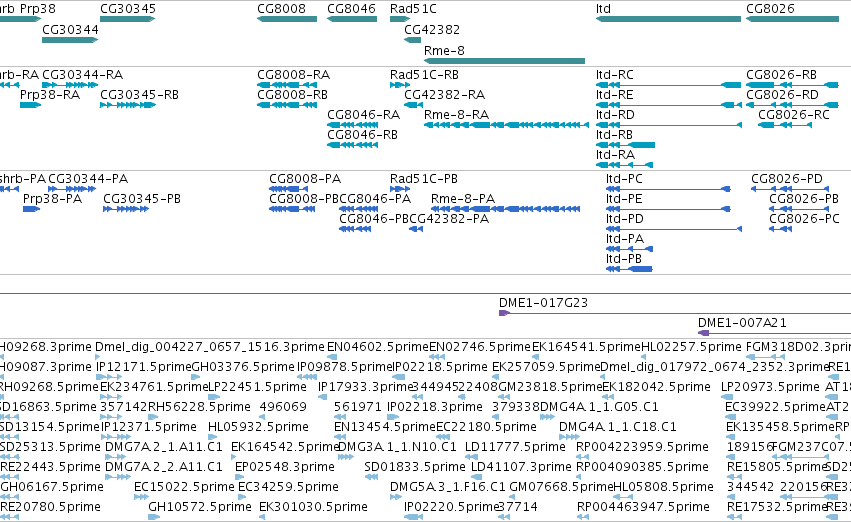851x522 pixels.
Task: Click transcript CG30345-RB
Action: 128,105
